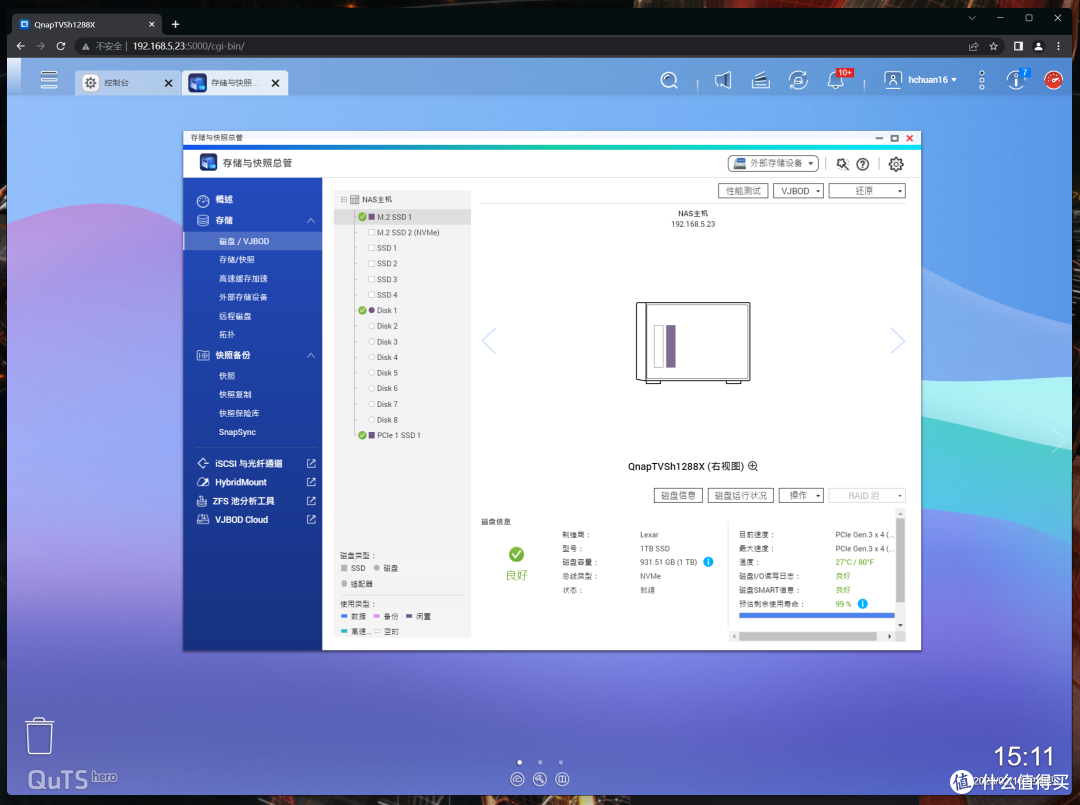This screenshot has height=805, width=1080.
Task: Select 概述 in the sidebar
Action: tap(224, 200)
